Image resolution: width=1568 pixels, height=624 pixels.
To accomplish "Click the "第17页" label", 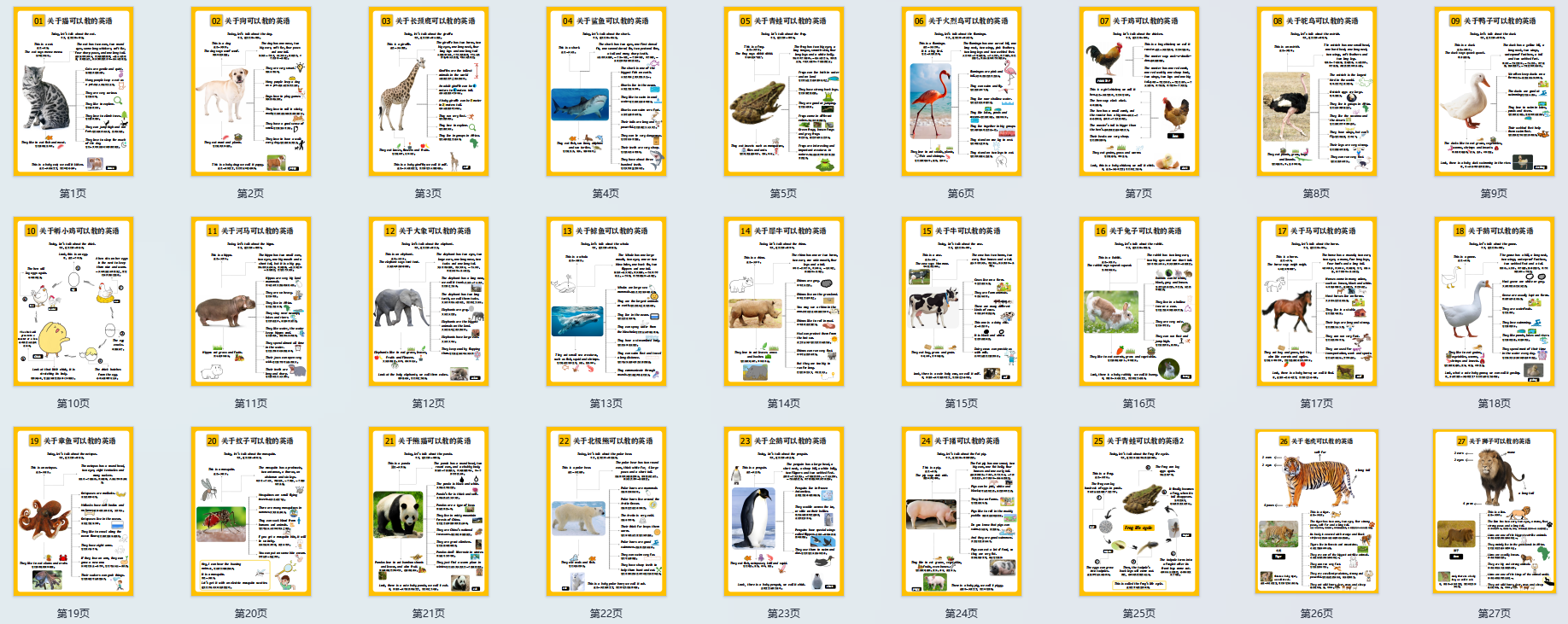I will pos(1317,404).
